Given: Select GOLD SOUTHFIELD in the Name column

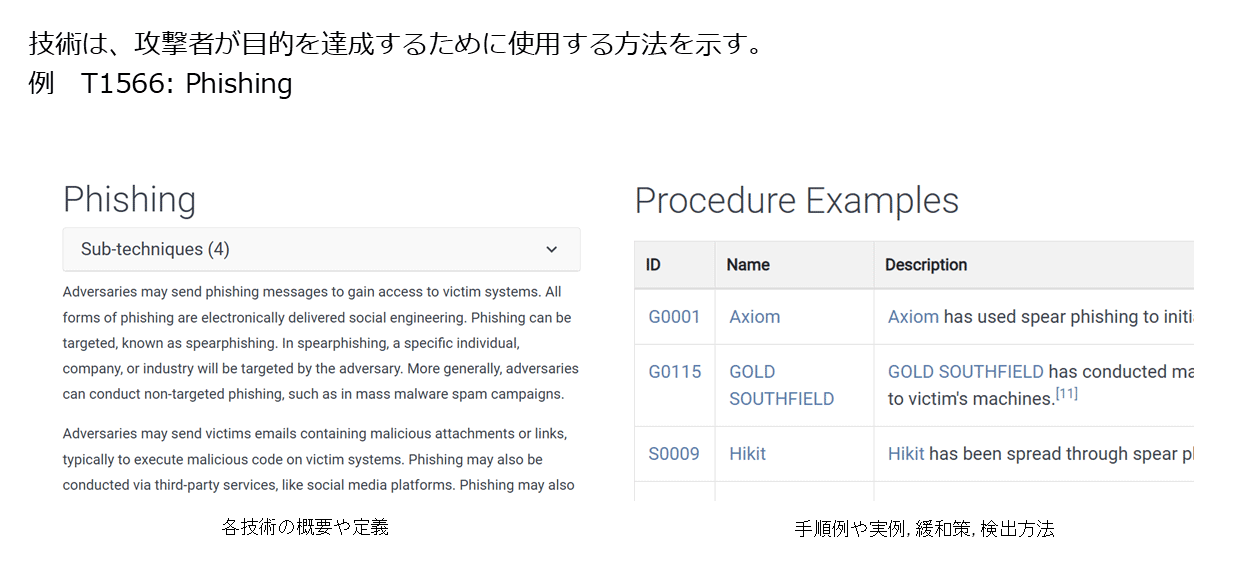Looking at the screenshot, I should (781, 385).
